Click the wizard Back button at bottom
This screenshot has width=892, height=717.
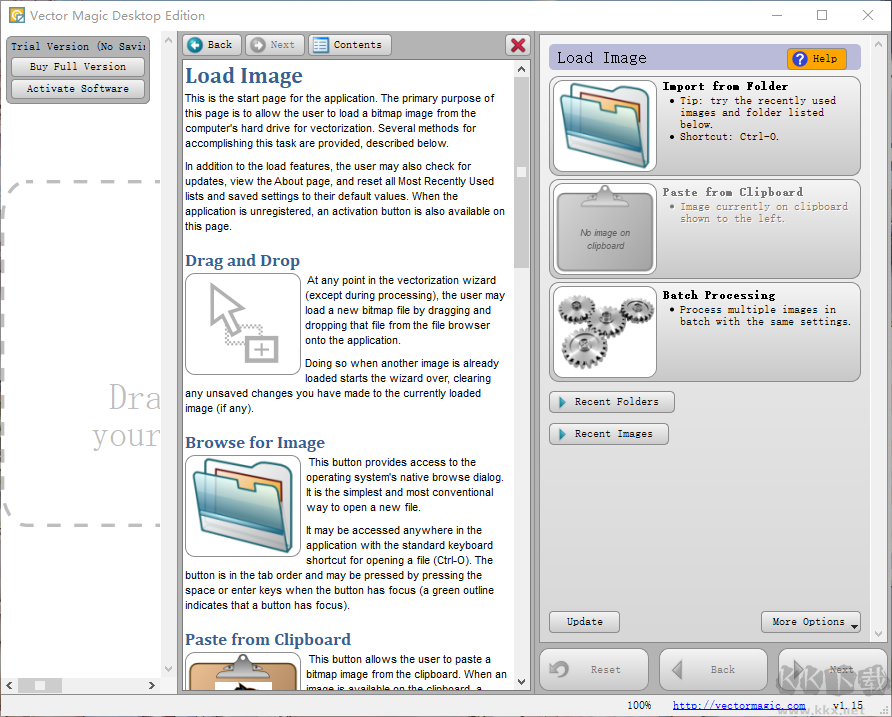pos(713,670)
